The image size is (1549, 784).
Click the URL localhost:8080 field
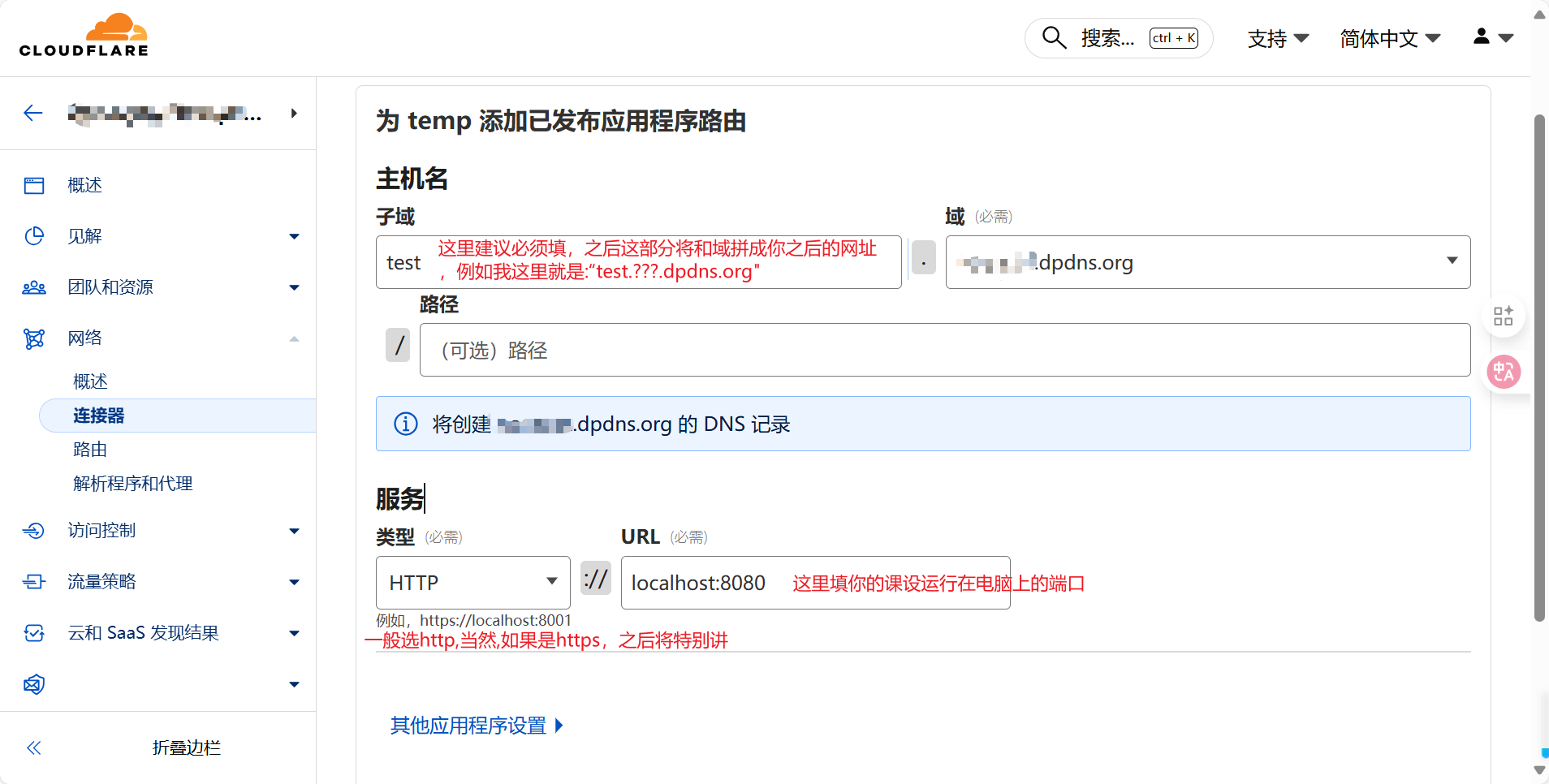click(816, 583)
